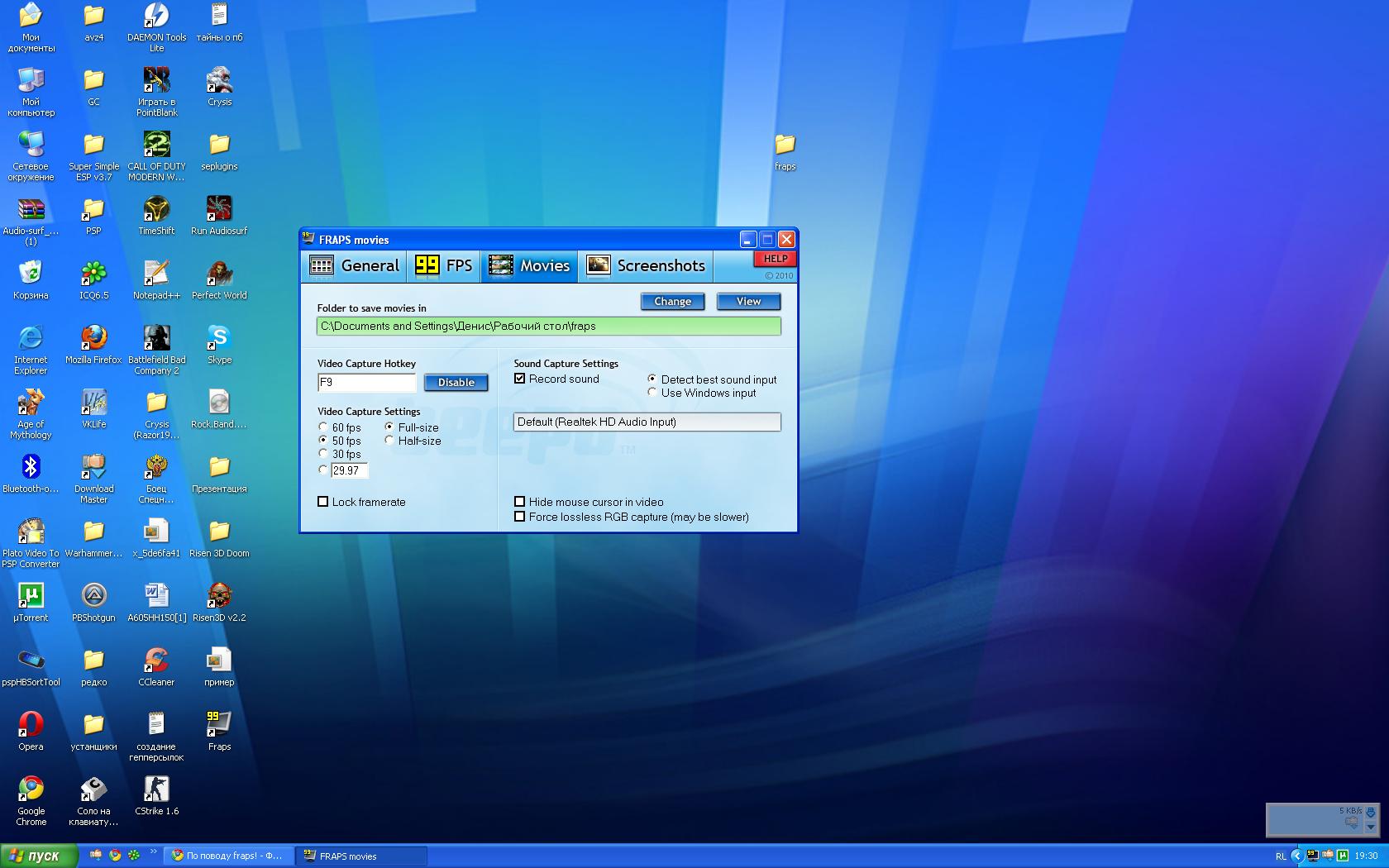Screen dimensions: 1389x868
Task: Click the movie save folder path field
Action: [548, 327]
